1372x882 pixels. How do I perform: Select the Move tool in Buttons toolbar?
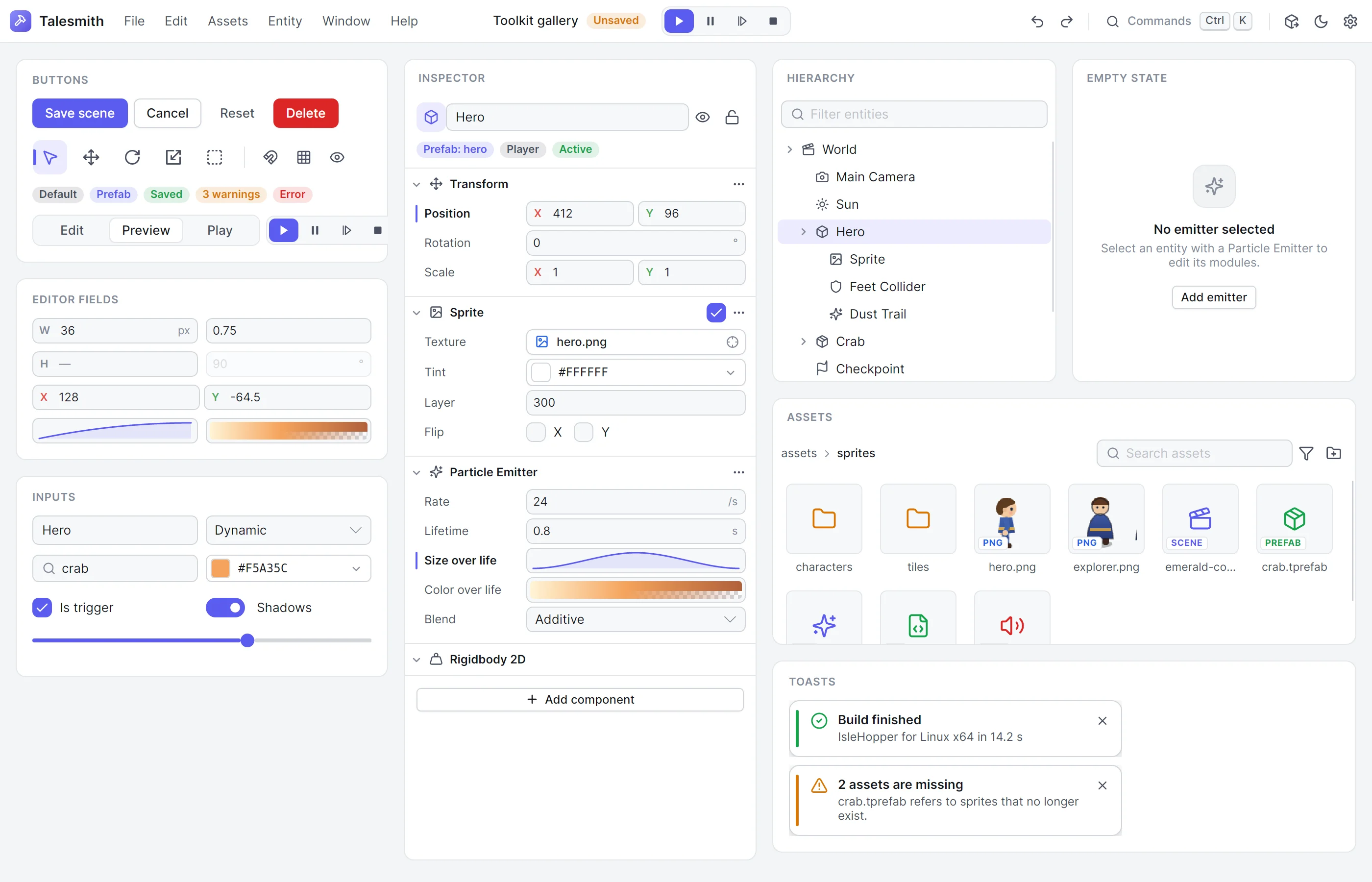coord(91,157)
